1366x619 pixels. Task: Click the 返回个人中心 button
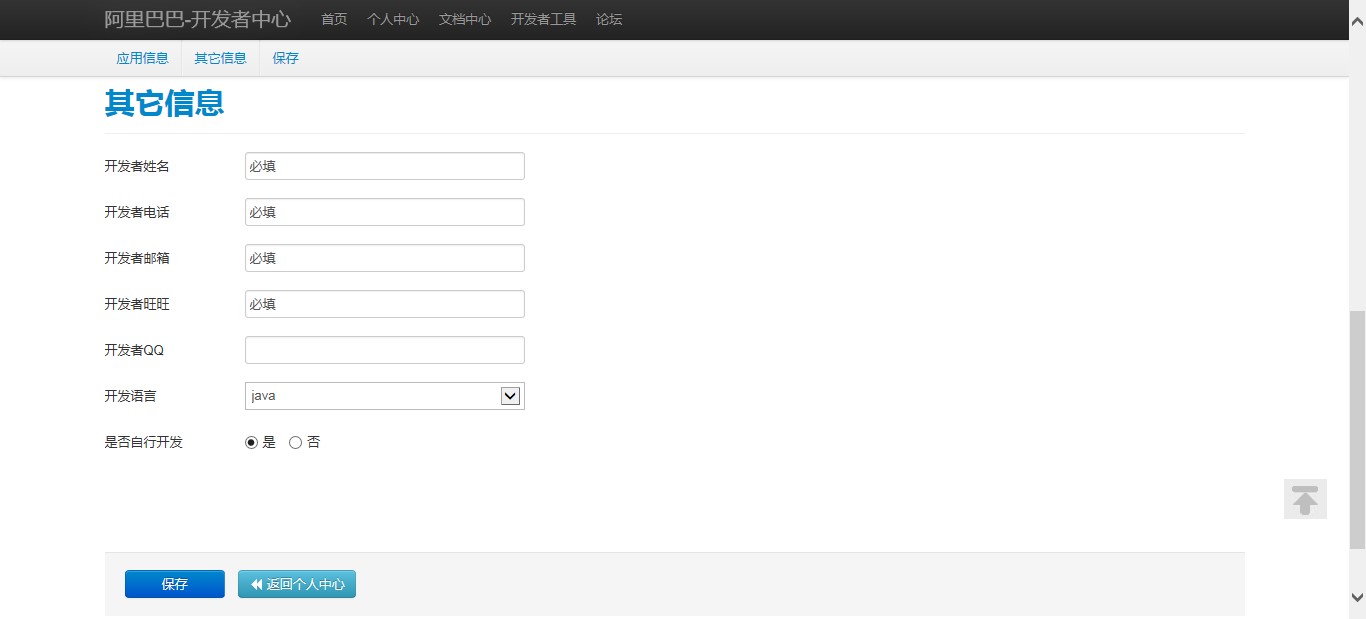[x=297, y=584]
